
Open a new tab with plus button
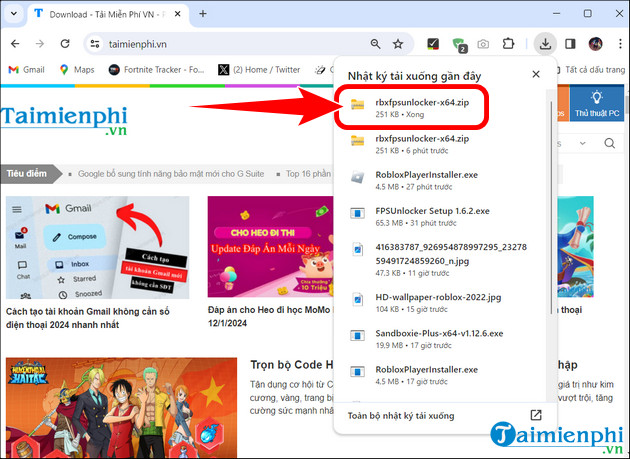point(203,14)
